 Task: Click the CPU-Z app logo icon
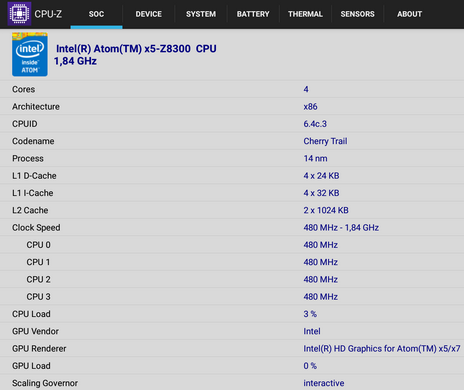19,14
